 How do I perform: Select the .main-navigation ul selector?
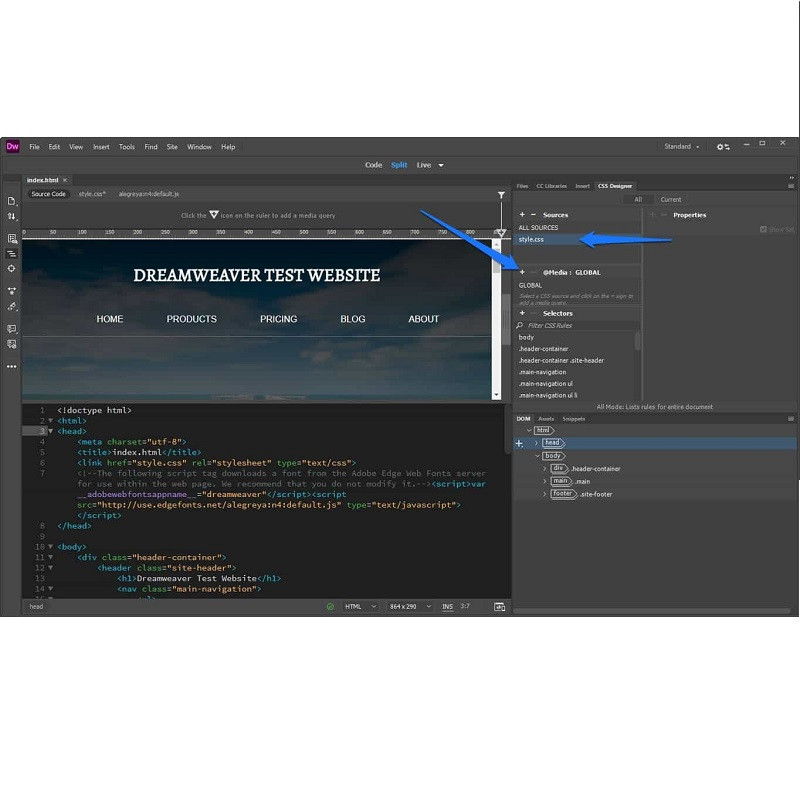[x=545, y=384]
